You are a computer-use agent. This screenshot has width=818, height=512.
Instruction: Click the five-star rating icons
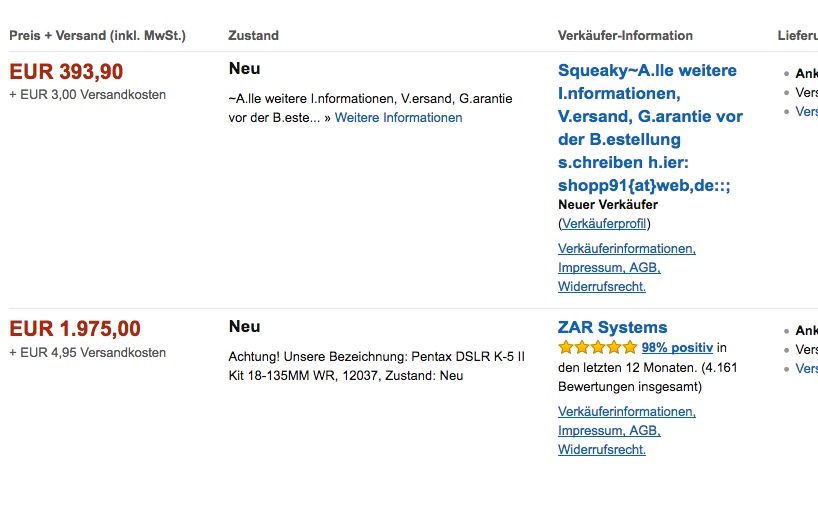[598, 347]
